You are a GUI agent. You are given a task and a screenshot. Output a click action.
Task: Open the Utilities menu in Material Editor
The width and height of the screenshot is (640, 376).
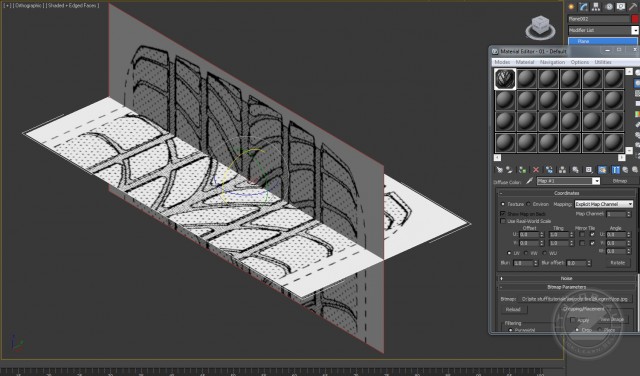click(x=603, y=62)
